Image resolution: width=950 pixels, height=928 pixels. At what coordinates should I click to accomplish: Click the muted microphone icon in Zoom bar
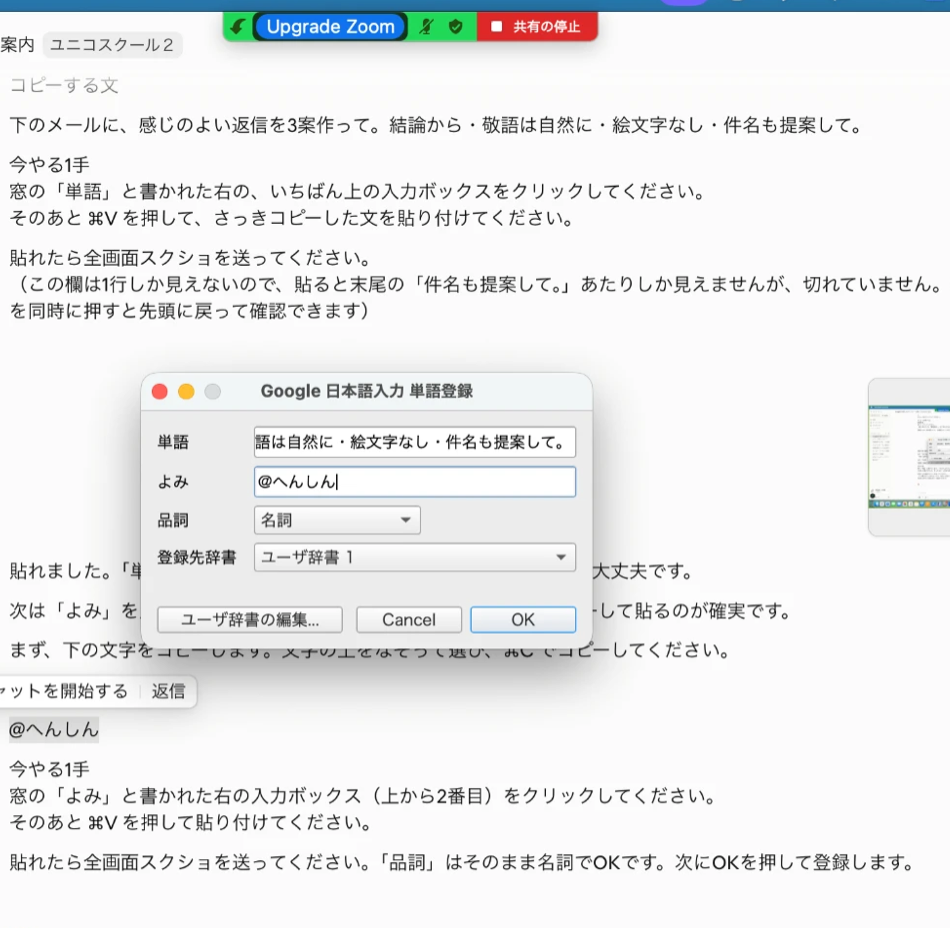coord(427,27)
